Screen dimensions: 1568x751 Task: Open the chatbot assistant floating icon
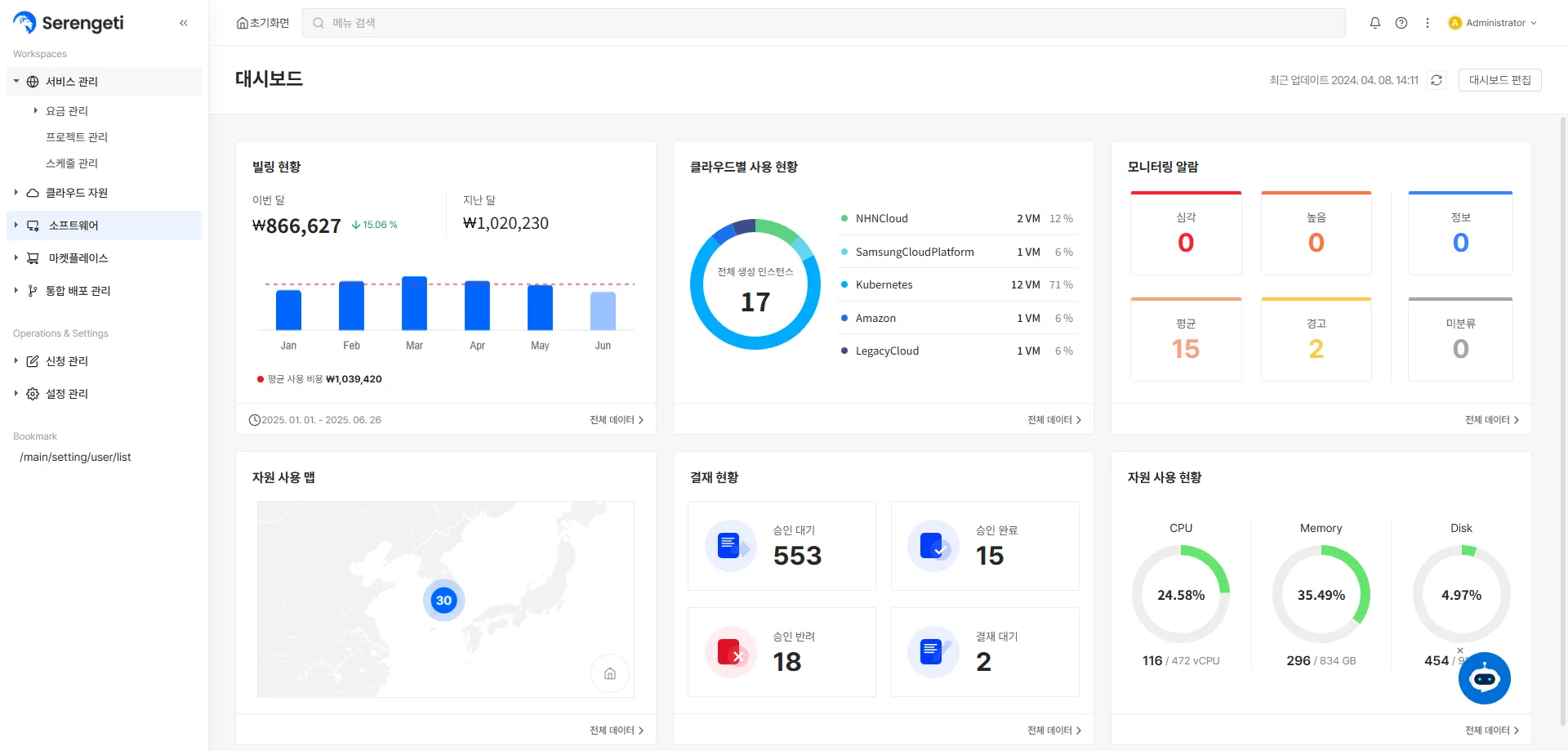pos(1484,678)
